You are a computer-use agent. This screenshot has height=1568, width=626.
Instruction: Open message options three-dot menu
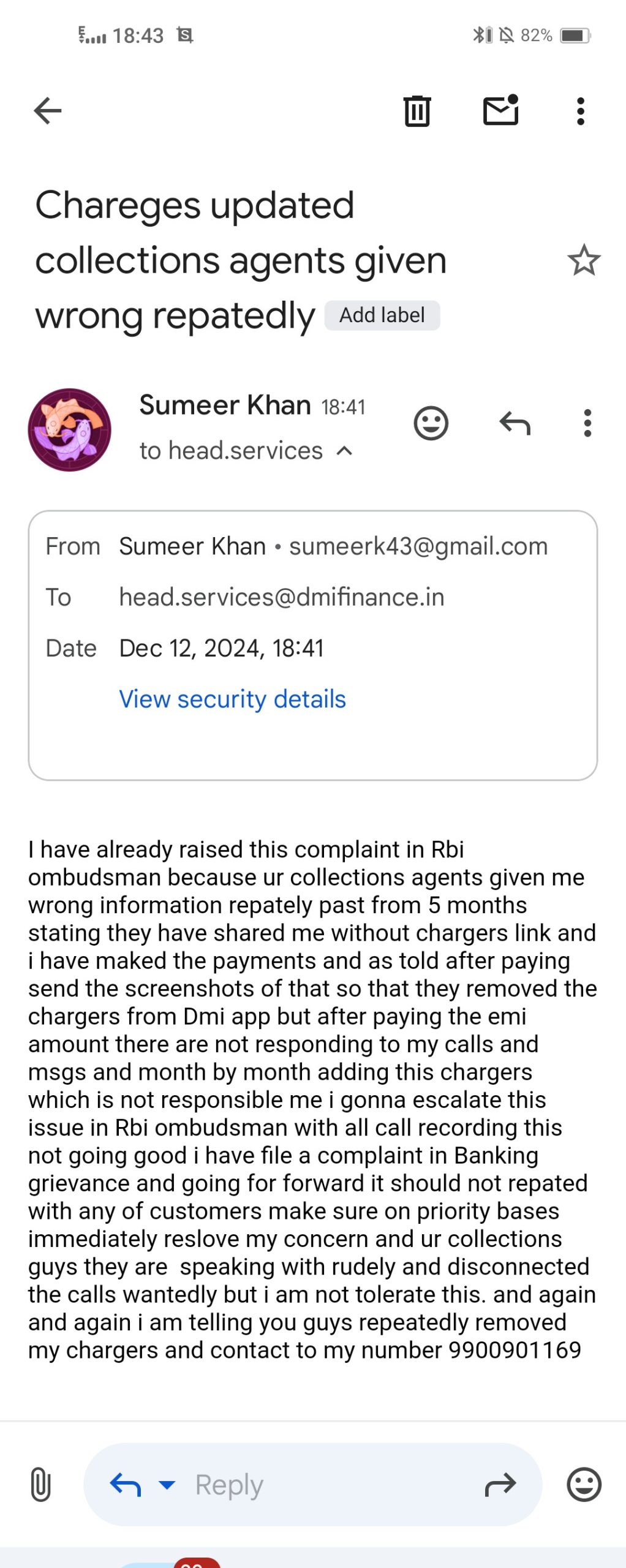[x=587, y=423]
